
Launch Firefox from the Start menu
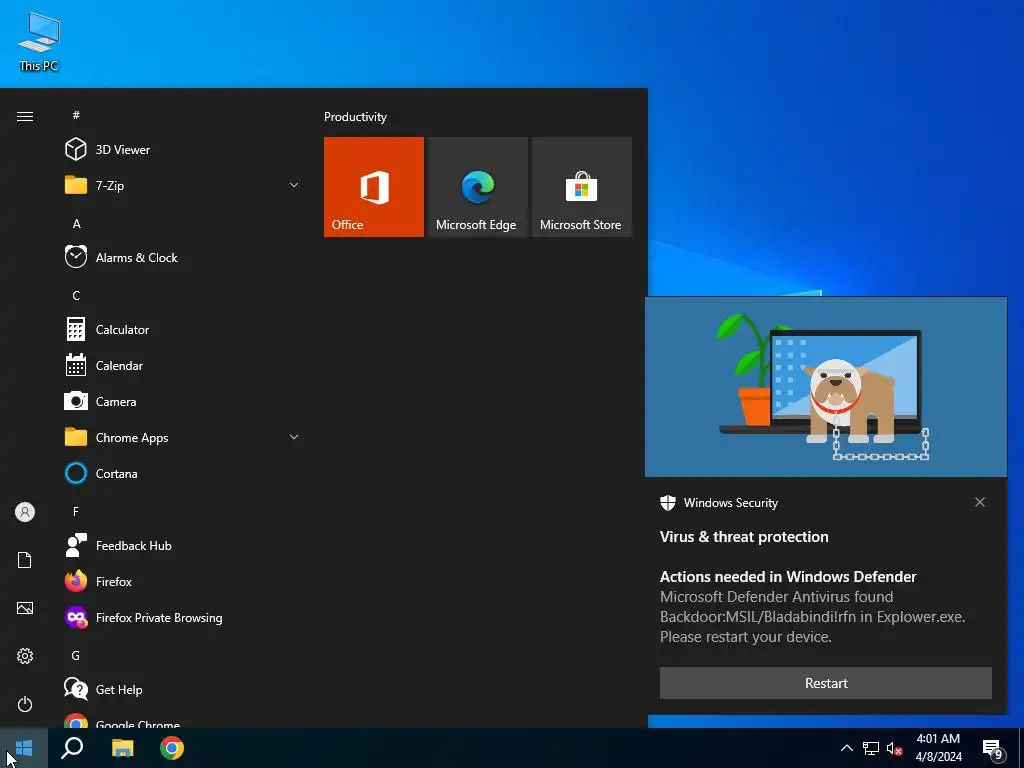coord(183,581)
